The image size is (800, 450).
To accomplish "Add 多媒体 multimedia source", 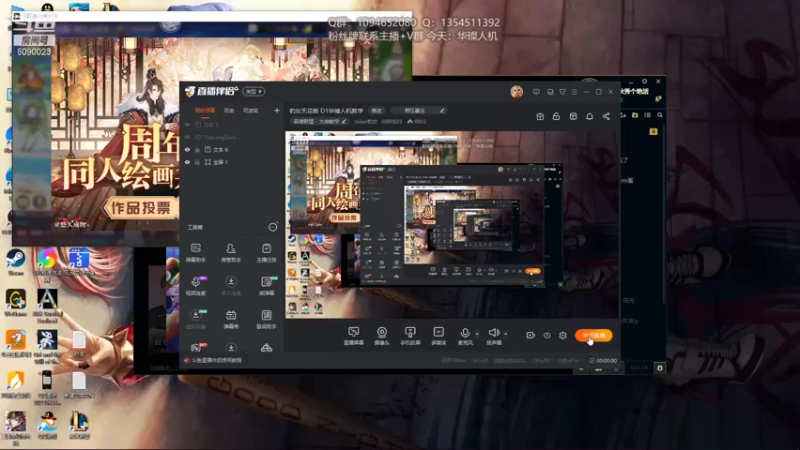I will [x=438, y=336].
